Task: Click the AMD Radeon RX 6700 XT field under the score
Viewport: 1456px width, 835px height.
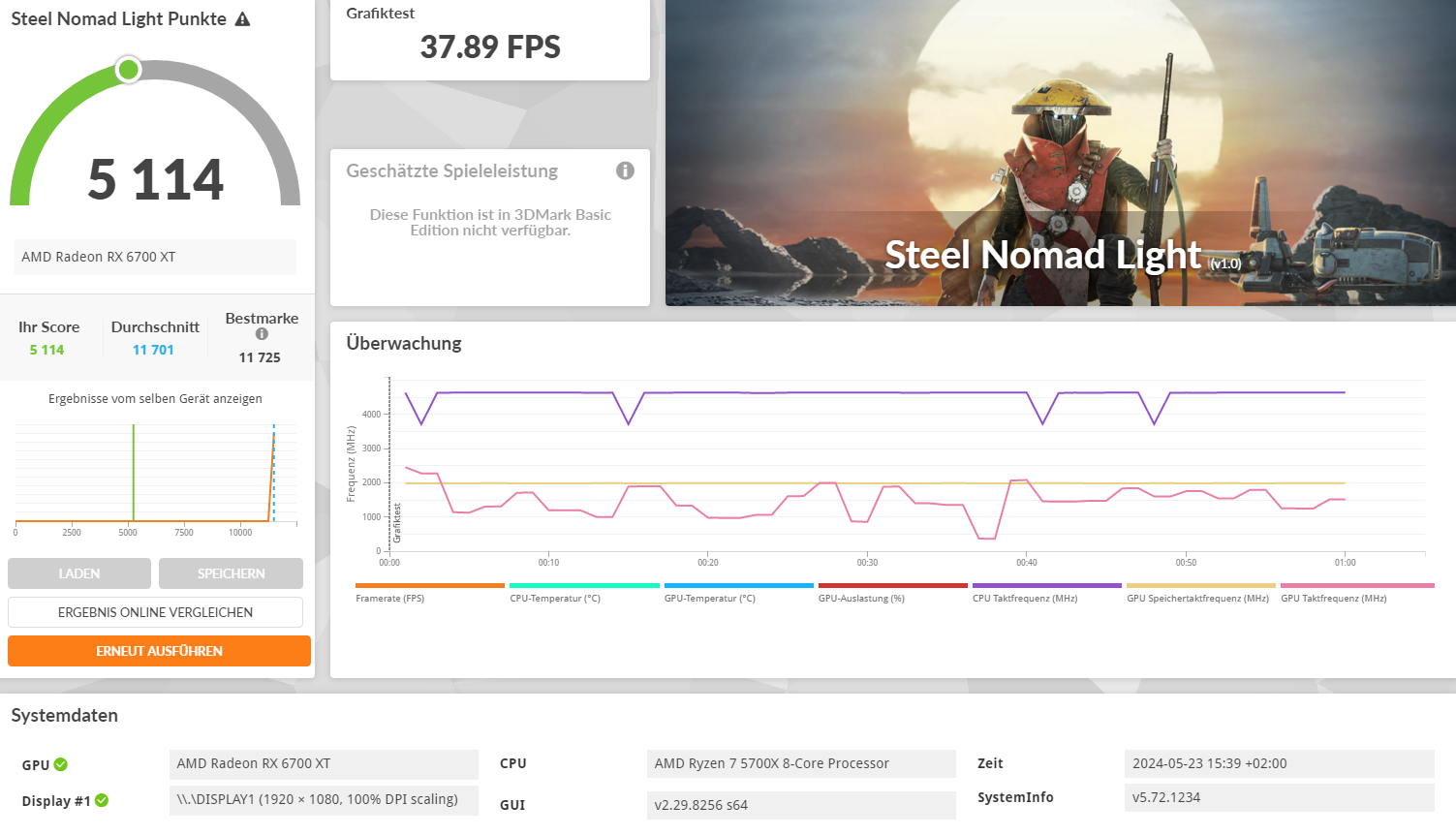Action: point(155,257)
